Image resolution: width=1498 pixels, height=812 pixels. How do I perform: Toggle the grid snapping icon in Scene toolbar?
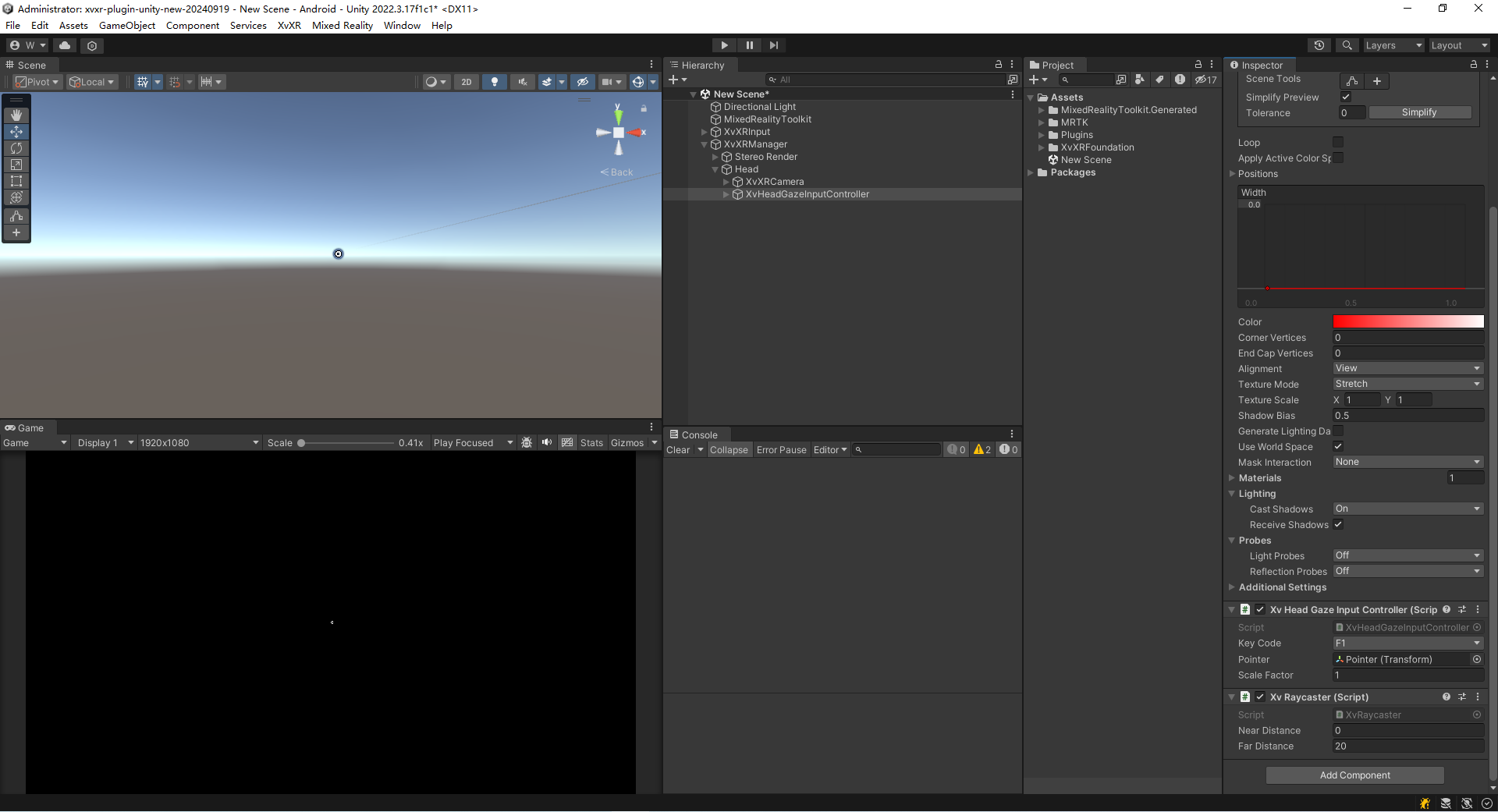[x=143, y=82]
